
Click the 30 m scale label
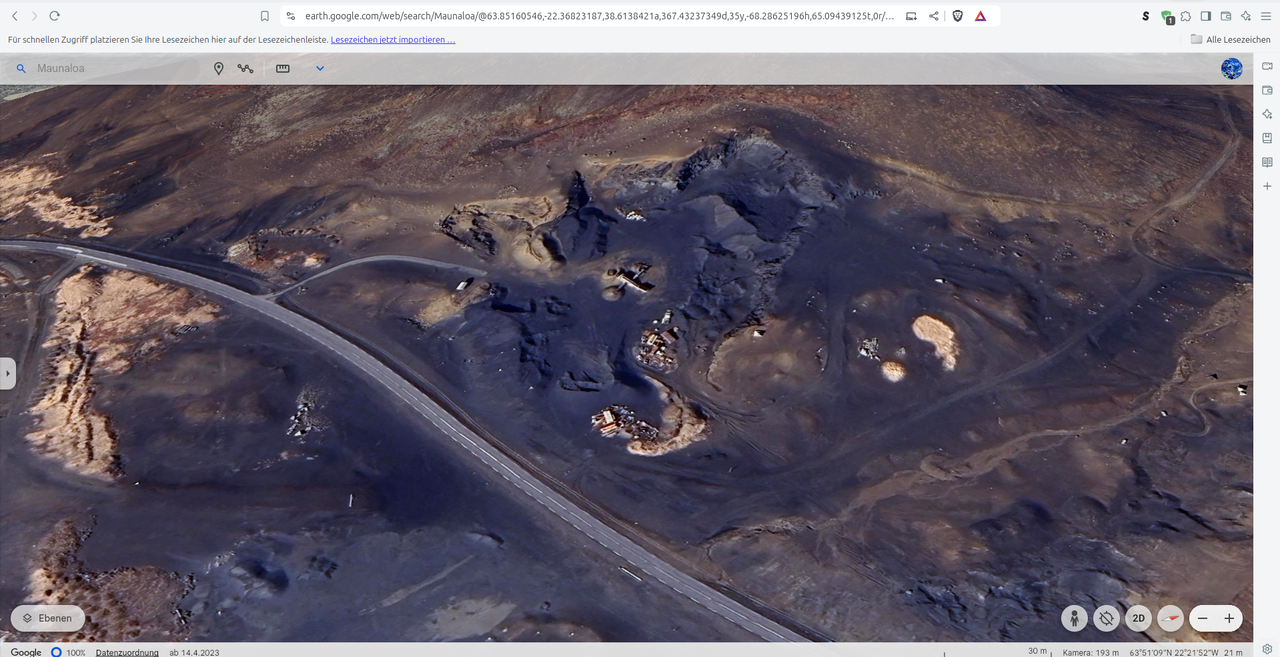(1037, 651)
